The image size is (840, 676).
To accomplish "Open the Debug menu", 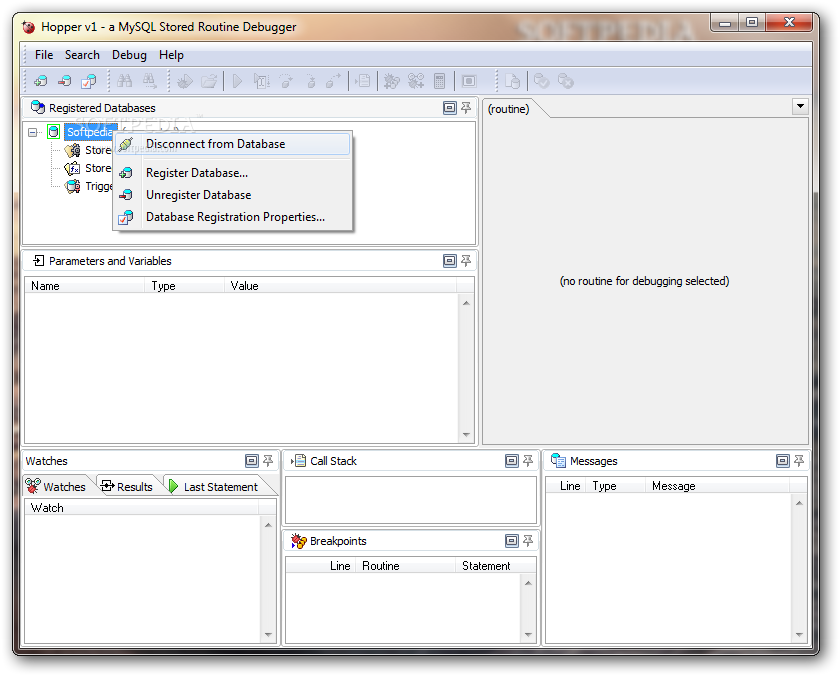I will click(x=129, y=55).
